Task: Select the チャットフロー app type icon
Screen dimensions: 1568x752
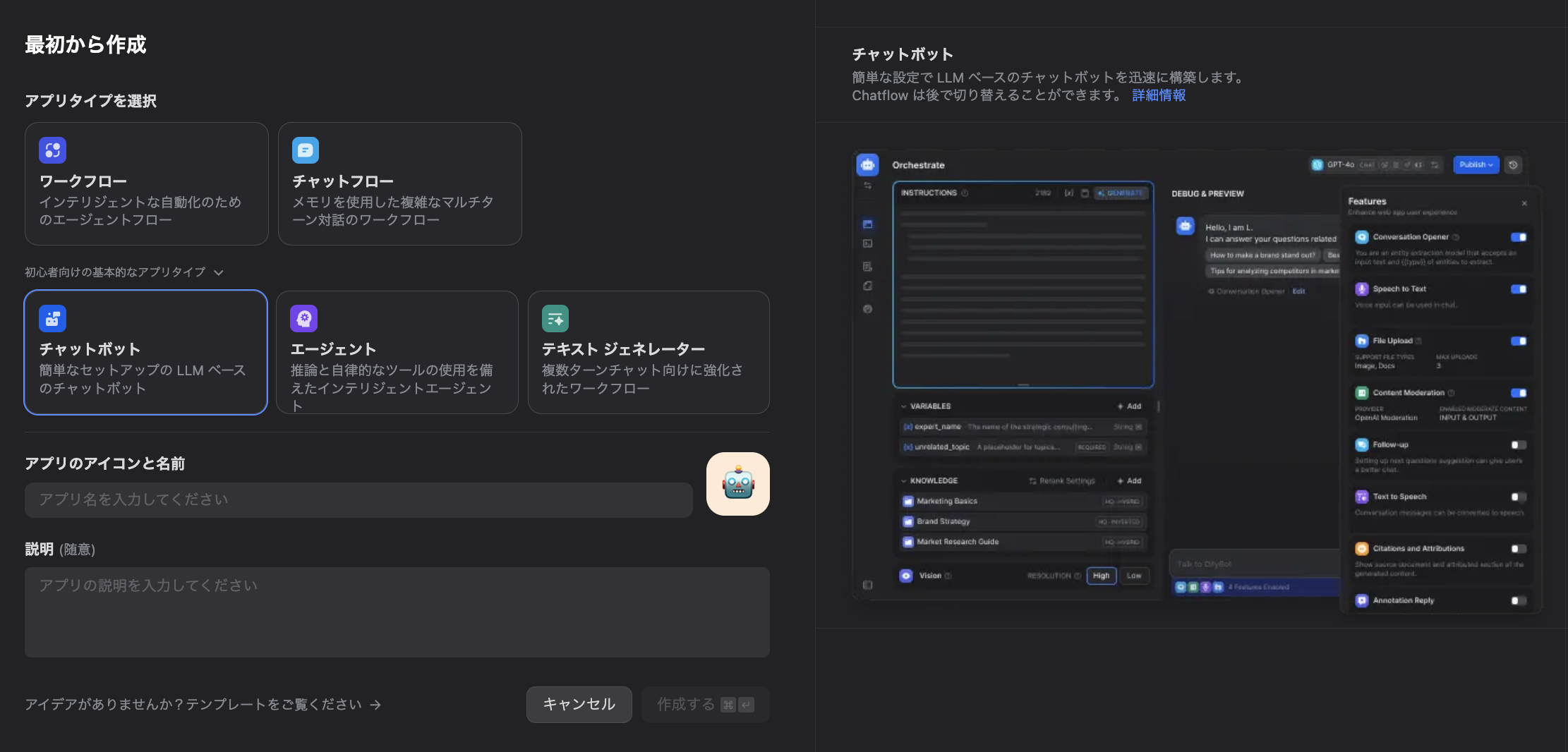Action: pos(304,150)
